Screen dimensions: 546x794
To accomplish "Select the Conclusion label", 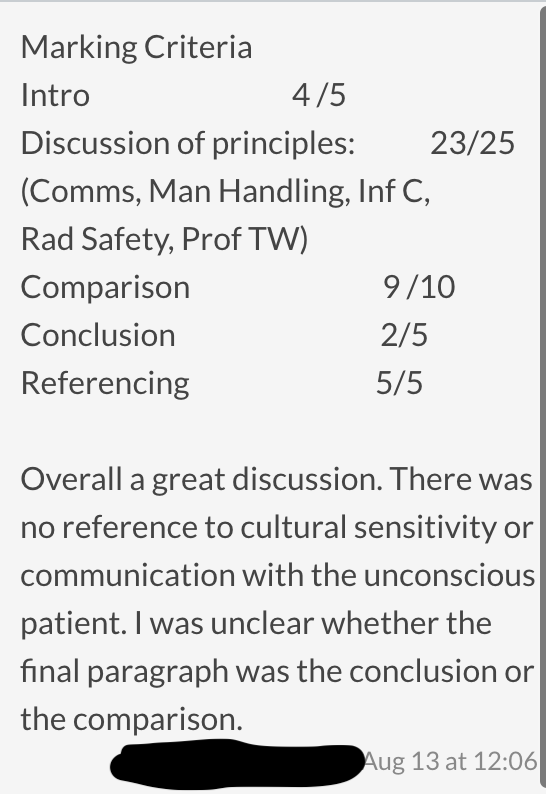I will 98,335.
